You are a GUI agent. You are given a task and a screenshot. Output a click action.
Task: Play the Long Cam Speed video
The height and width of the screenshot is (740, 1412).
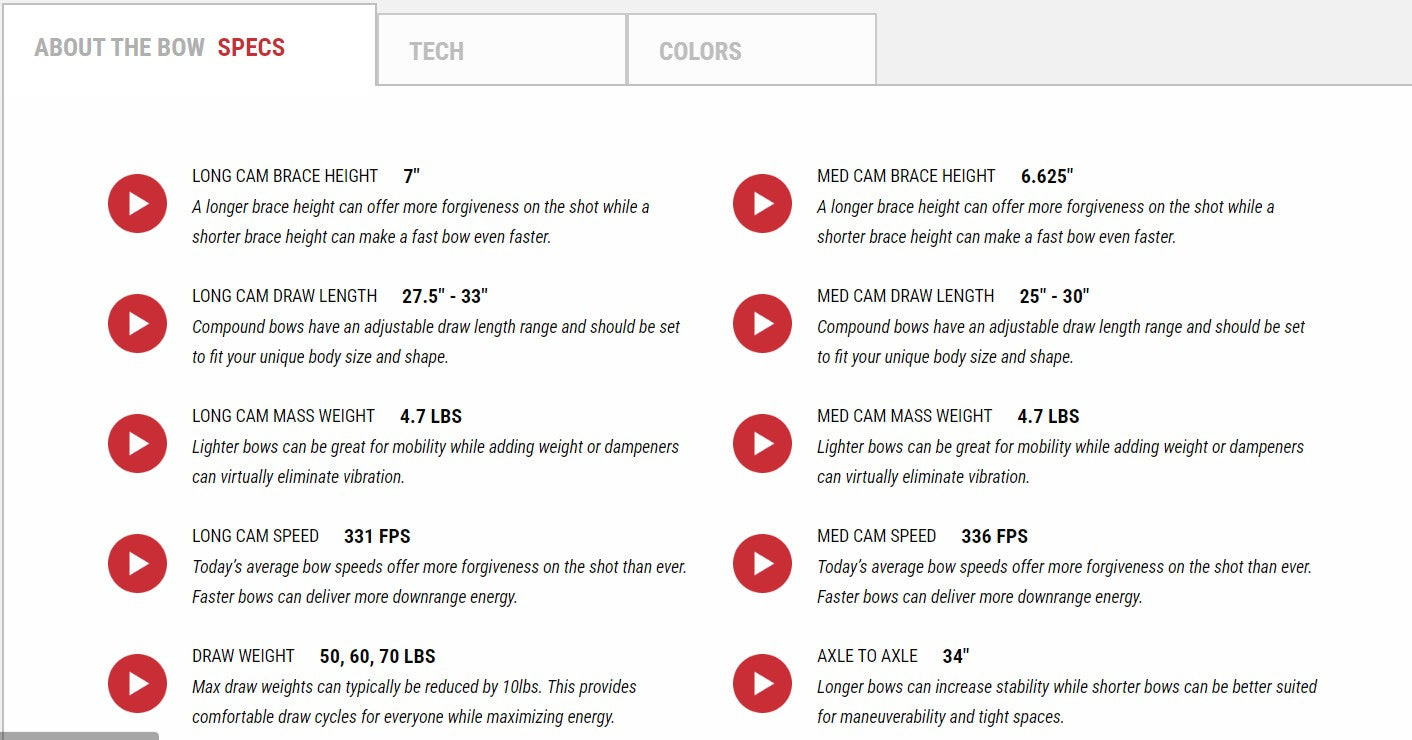(137, 564)
